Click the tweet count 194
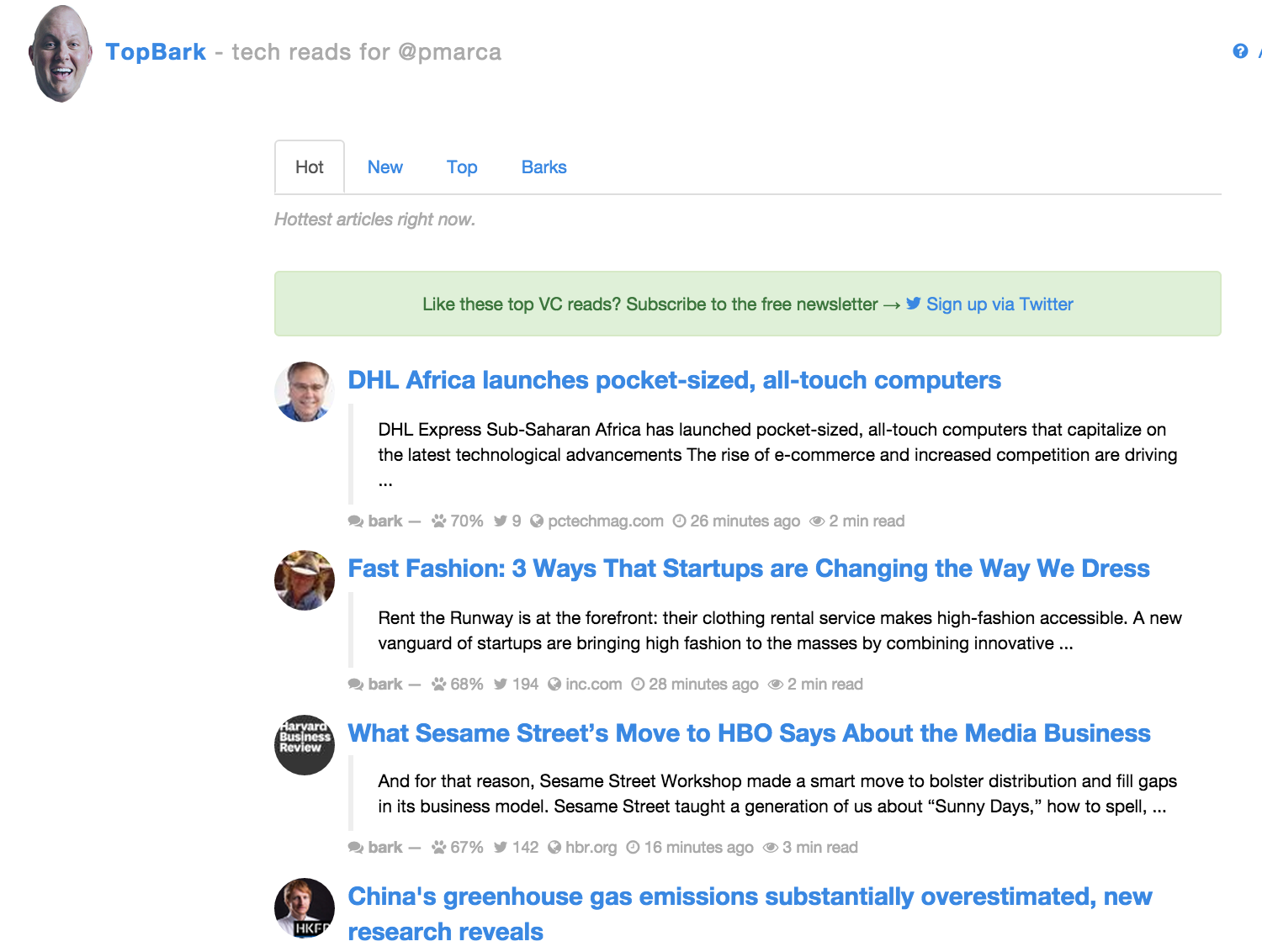Image resolution: width=1262 pixels, height=952 pixels. tap(525, 685)
